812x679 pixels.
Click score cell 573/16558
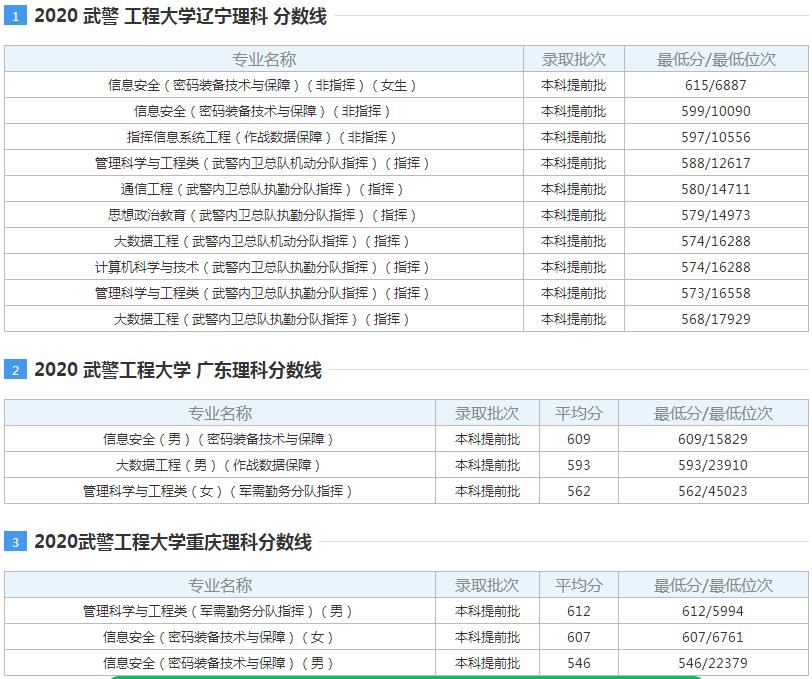click(x=716, y=293)
